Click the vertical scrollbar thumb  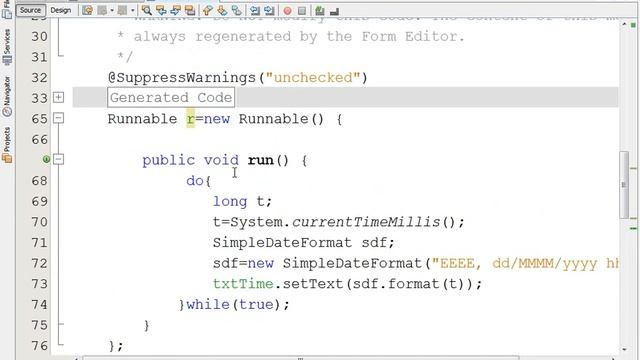(624, 184)
